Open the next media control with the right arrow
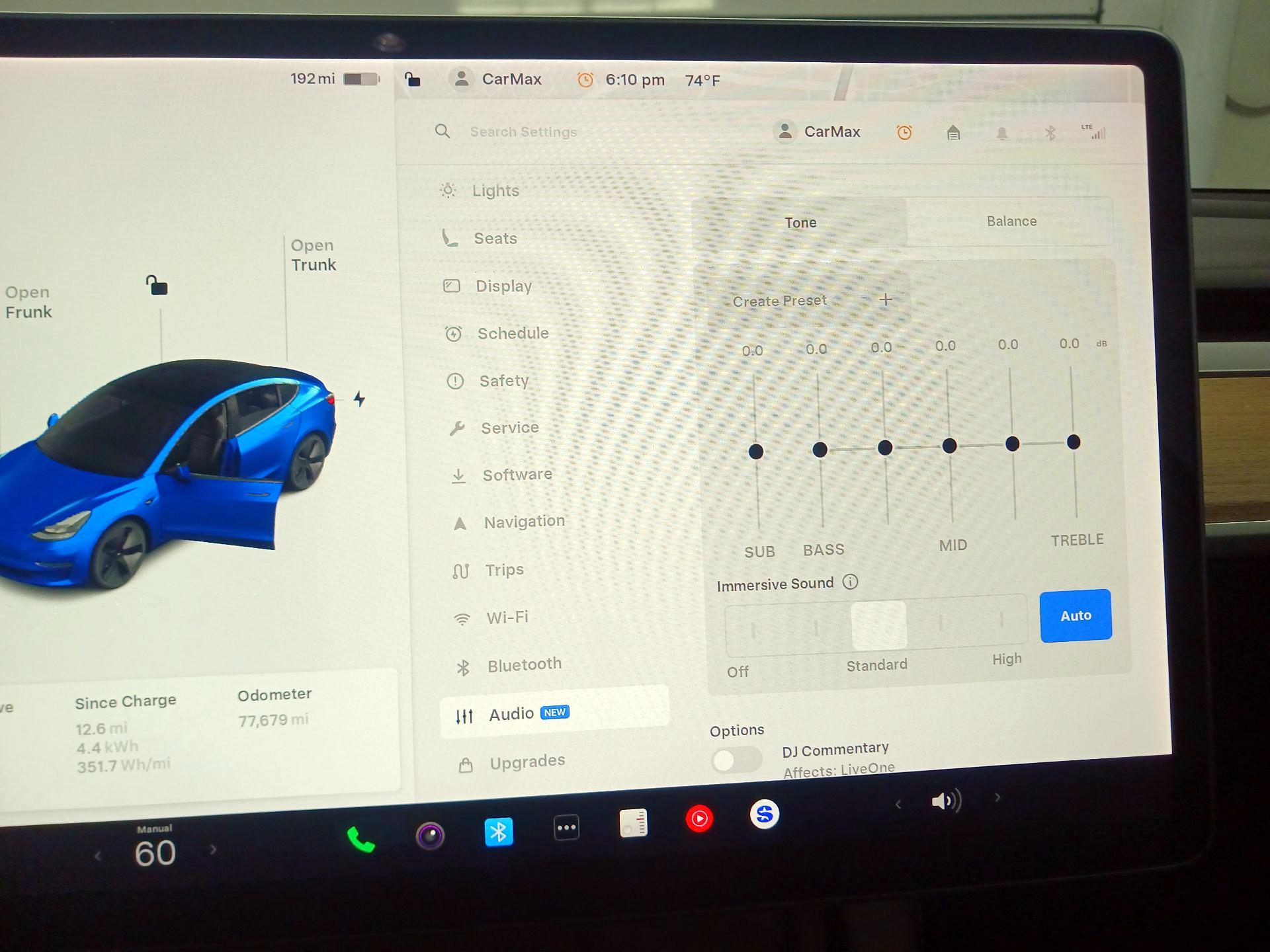 (997, 798)
